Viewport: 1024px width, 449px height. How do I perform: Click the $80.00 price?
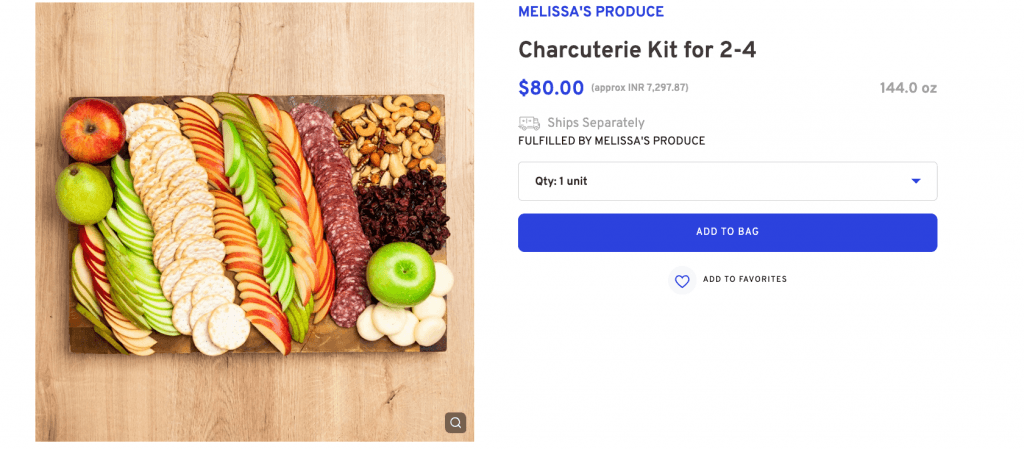pos(550,88)
